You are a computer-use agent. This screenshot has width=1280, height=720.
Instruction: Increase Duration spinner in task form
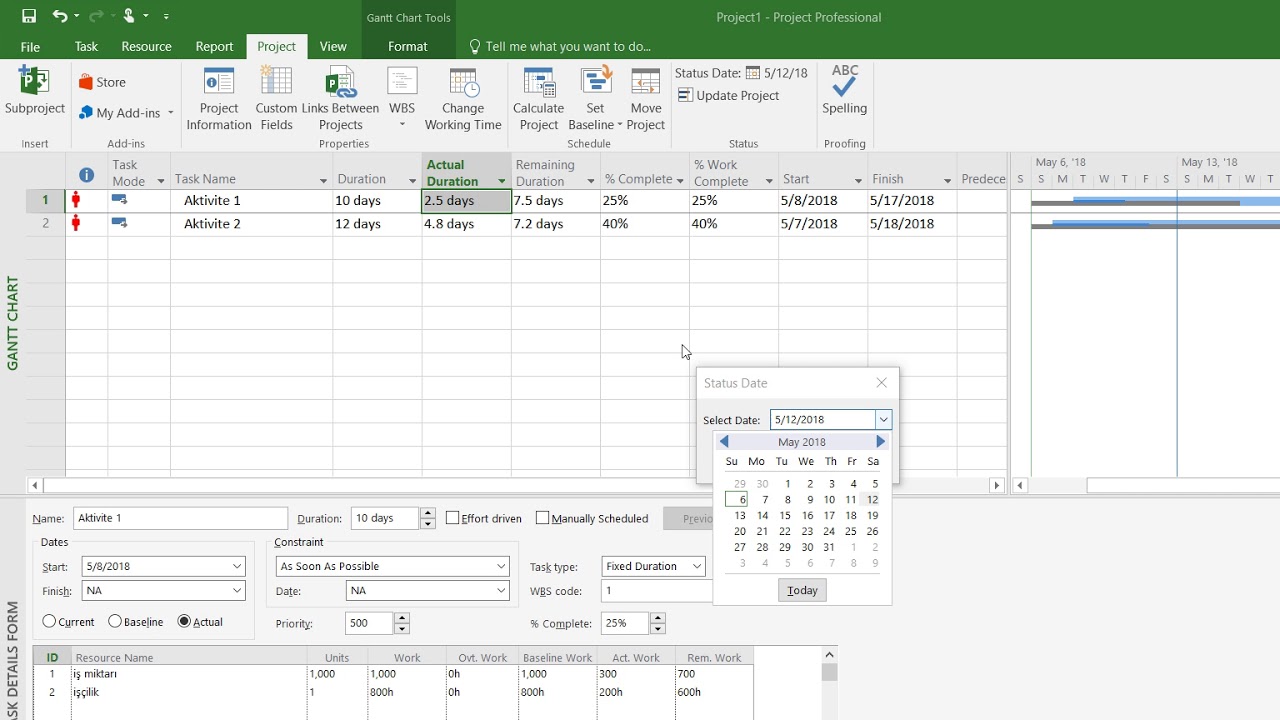tap(428, 513)
